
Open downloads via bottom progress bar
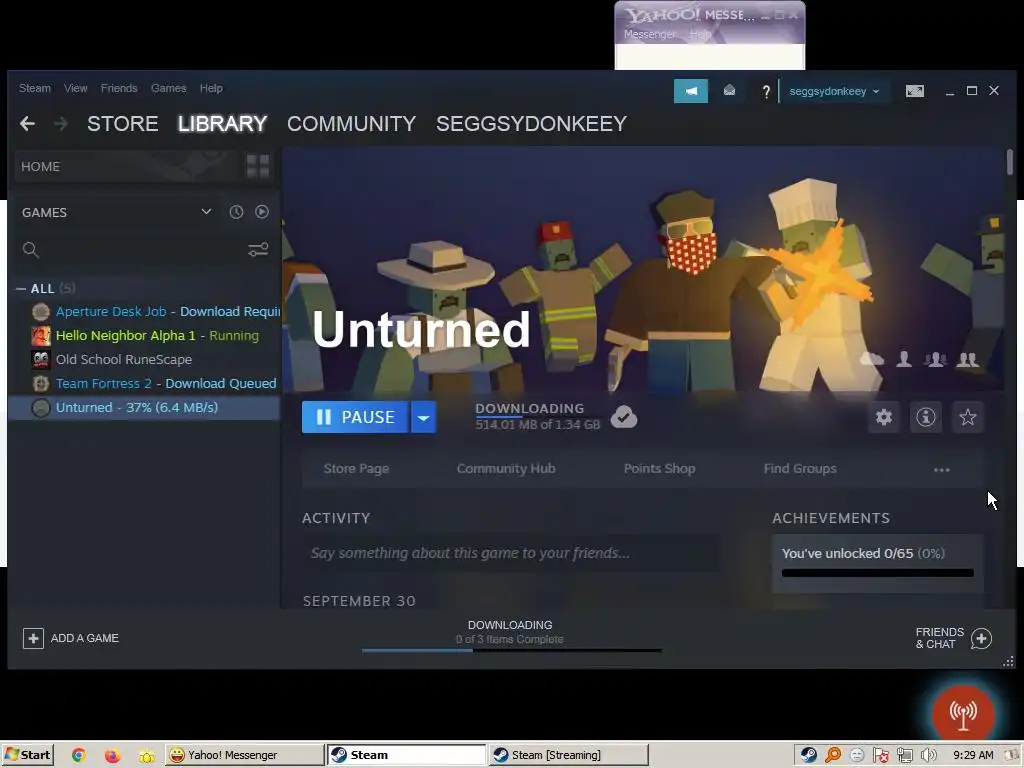[512, 650]
